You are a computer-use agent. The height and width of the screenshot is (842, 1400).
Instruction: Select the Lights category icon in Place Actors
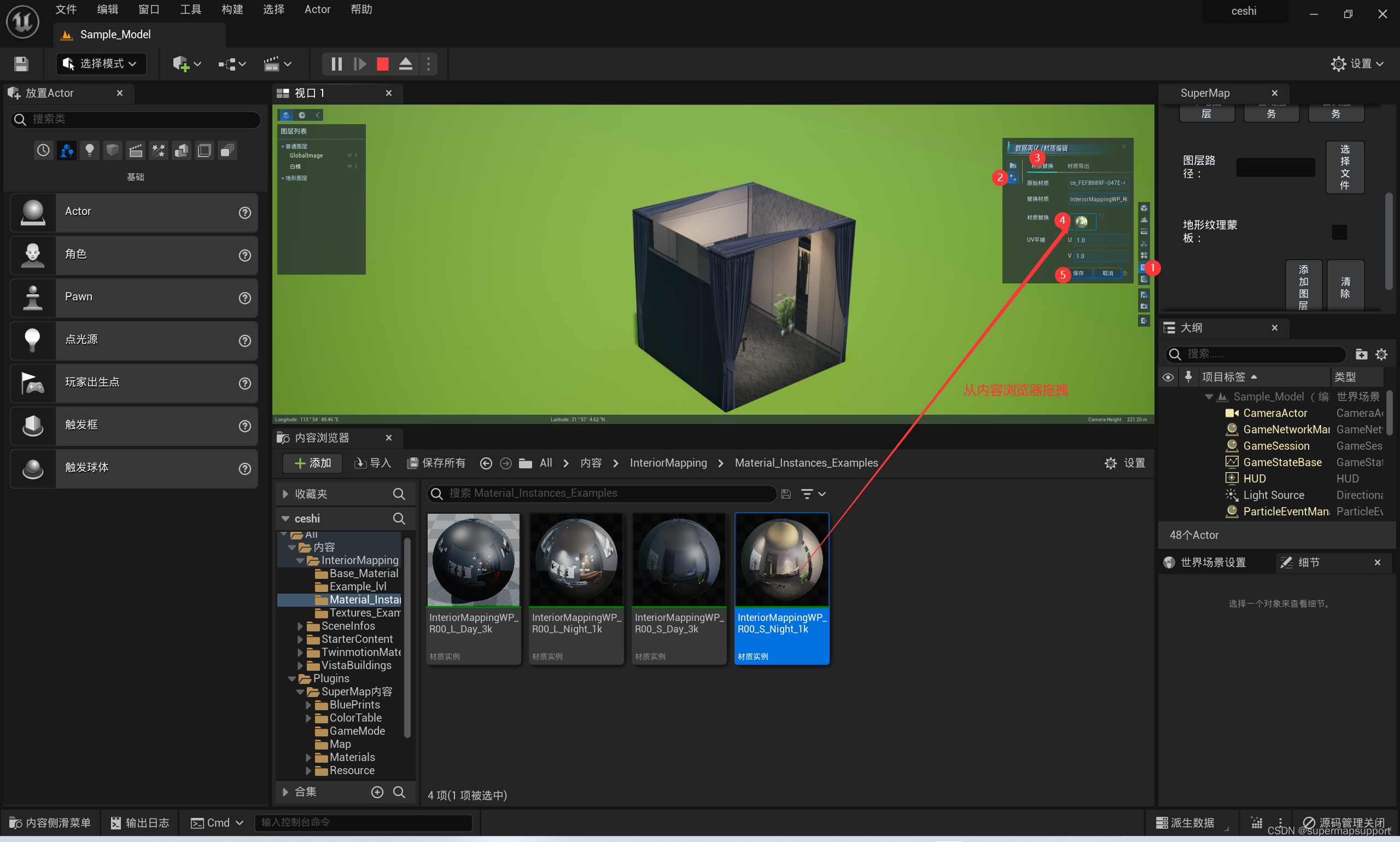pos(90,150)
